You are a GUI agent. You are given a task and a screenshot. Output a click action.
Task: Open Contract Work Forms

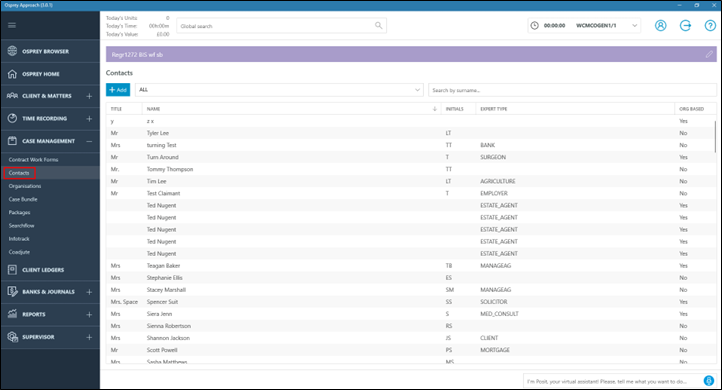coord(34,160)
